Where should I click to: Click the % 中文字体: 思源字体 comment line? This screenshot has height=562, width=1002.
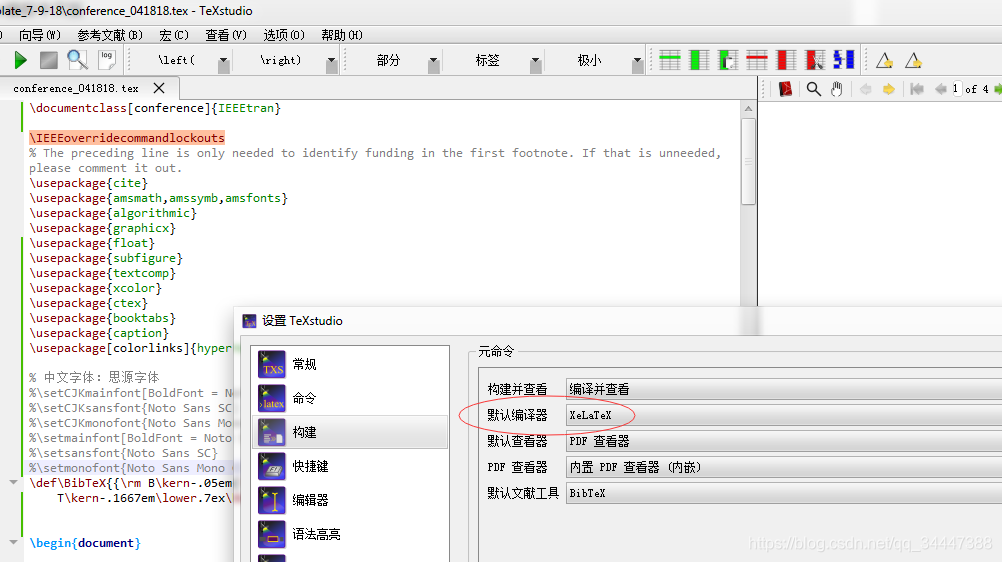pyautogui.click(x=94, y=377)
